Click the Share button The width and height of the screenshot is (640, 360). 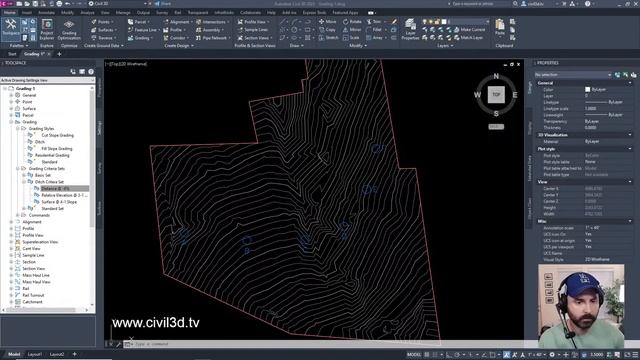point(162,4)
